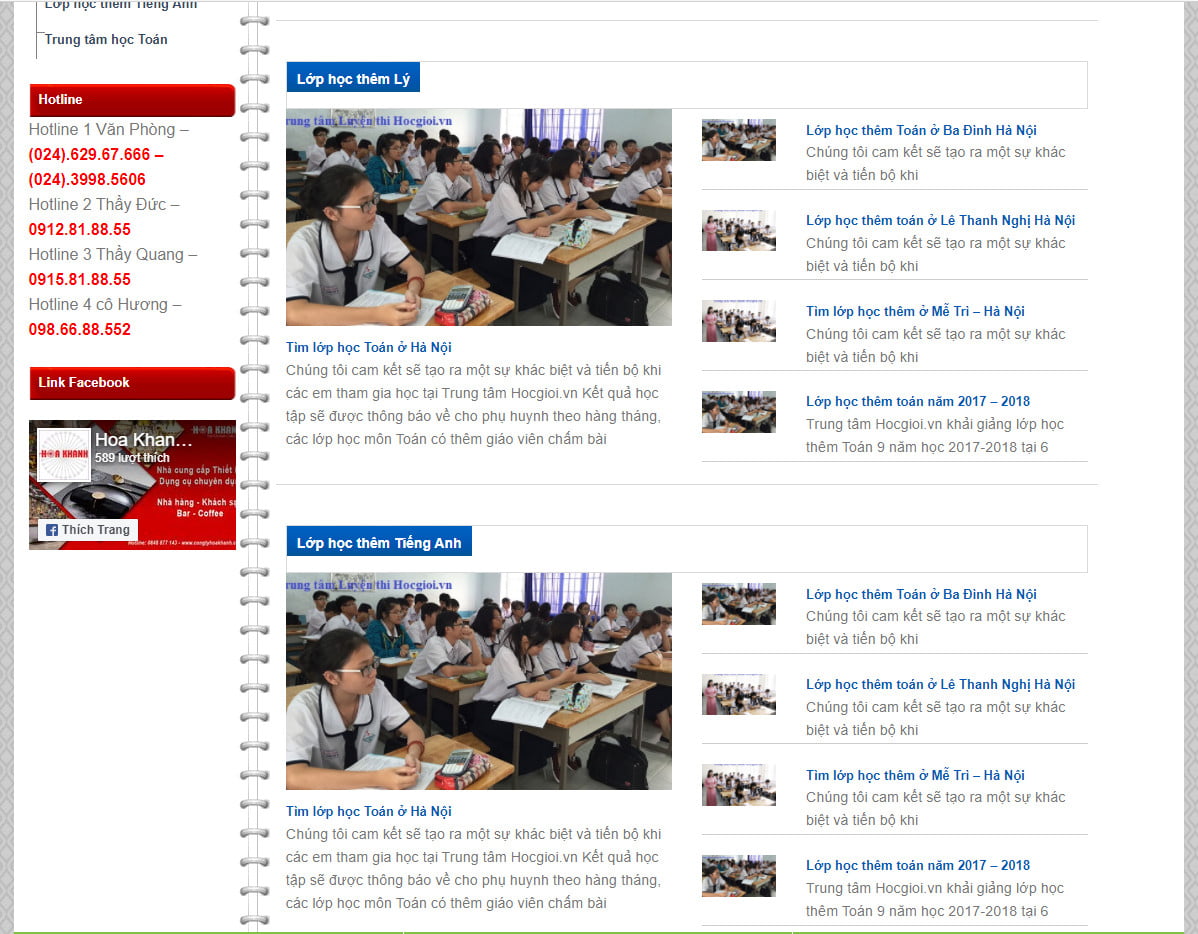Click phone number (024).629.67.666
Image resolution: width=1198 pixels, height=934 pixels.
[x=89, y=154]
